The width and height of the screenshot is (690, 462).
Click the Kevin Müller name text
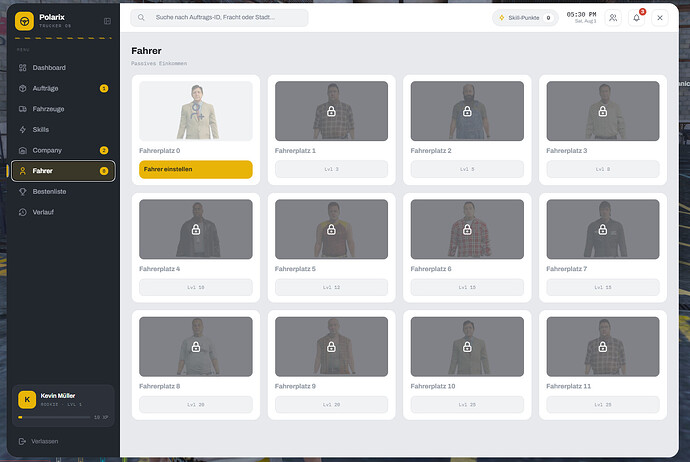coord(58,396)
